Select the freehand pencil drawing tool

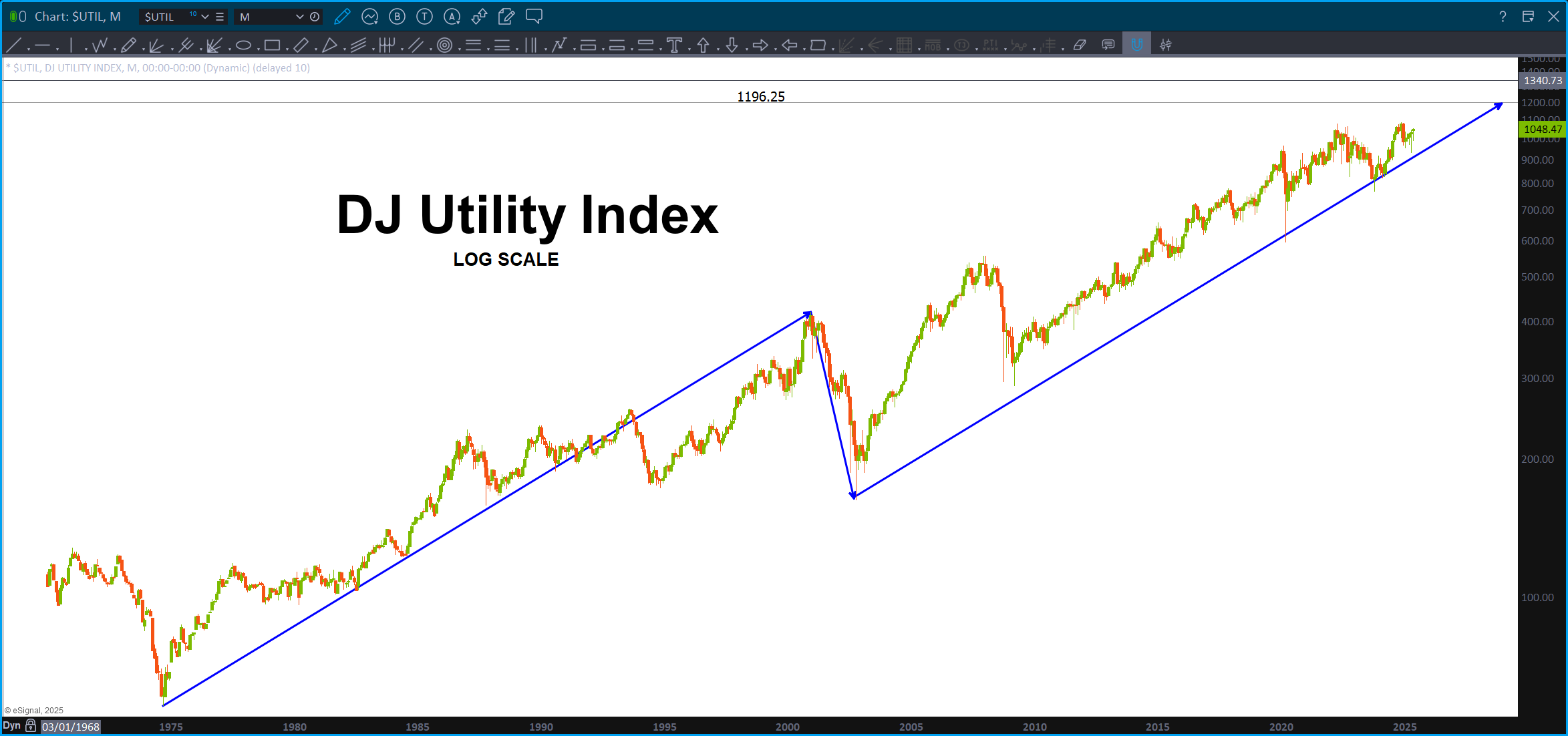[x=128, y=45]
